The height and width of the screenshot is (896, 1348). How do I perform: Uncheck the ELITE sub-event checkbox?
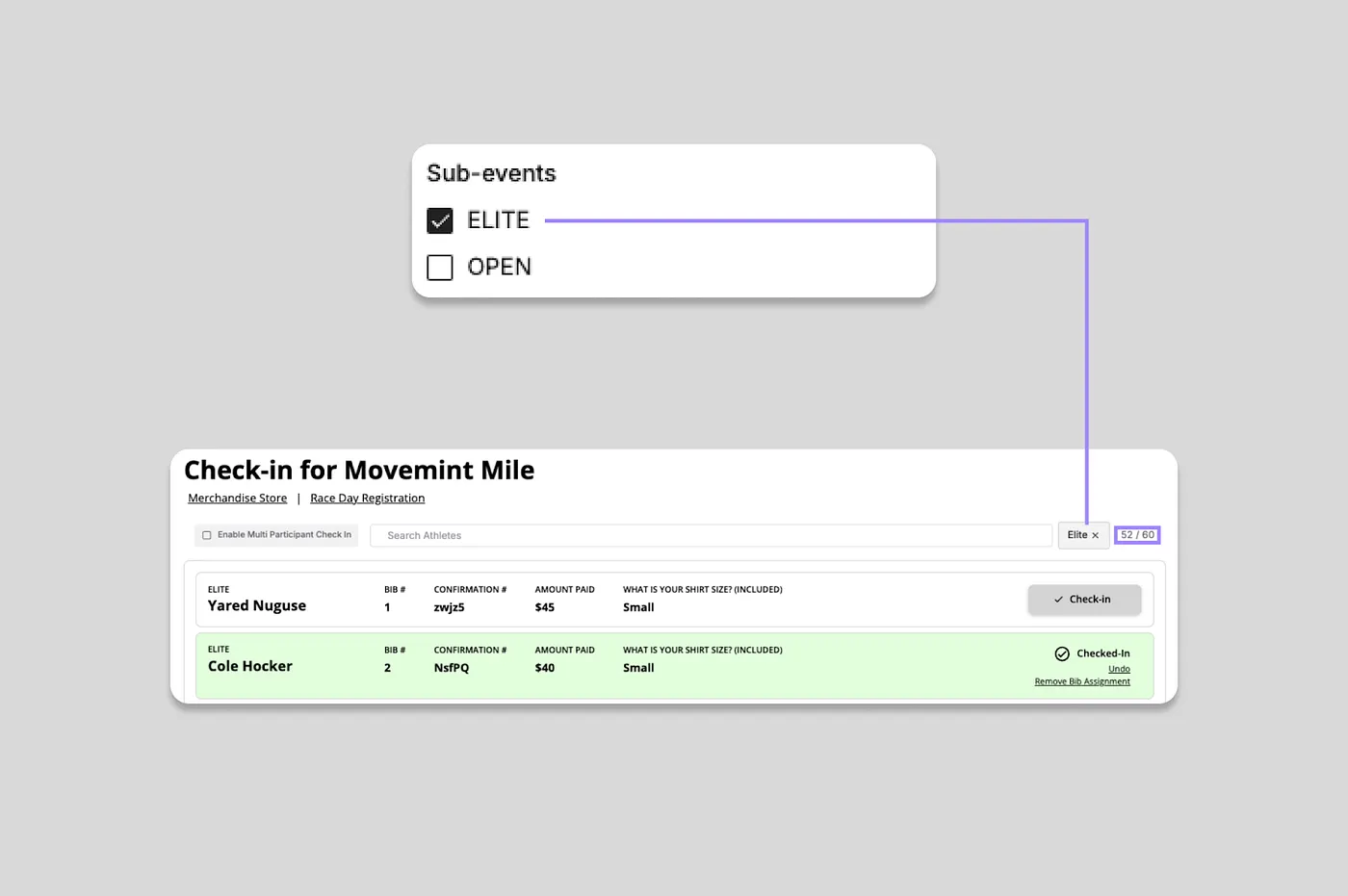pos(440,220)
